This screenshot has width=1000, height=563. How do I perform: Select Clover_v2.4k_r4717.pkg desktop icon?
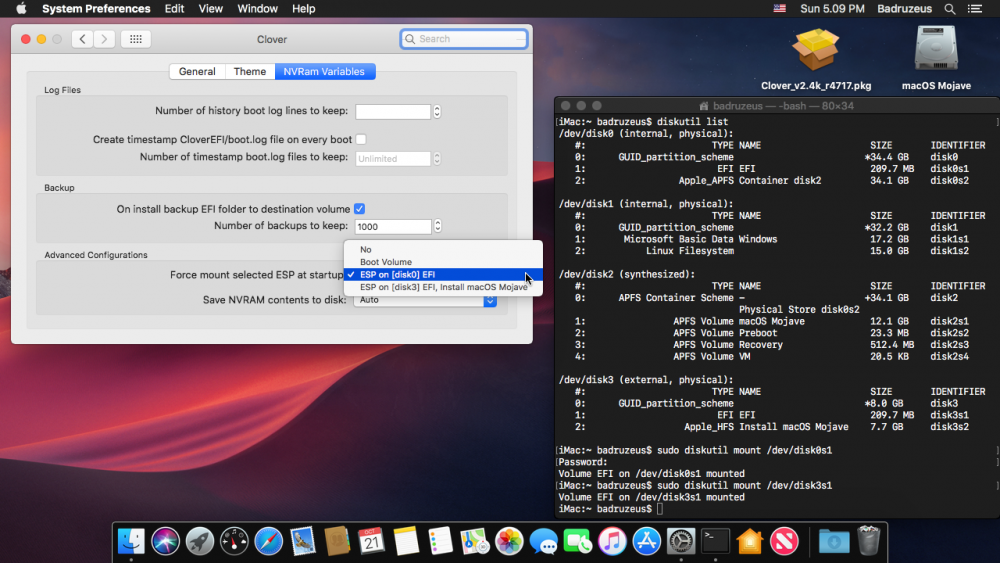816,57
